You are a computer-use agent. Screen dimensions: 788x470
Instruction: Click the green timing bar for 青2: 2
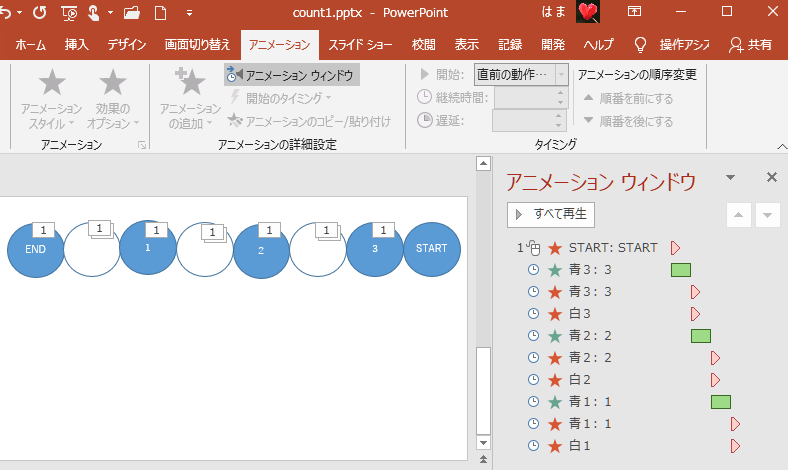tap(700, 335)
